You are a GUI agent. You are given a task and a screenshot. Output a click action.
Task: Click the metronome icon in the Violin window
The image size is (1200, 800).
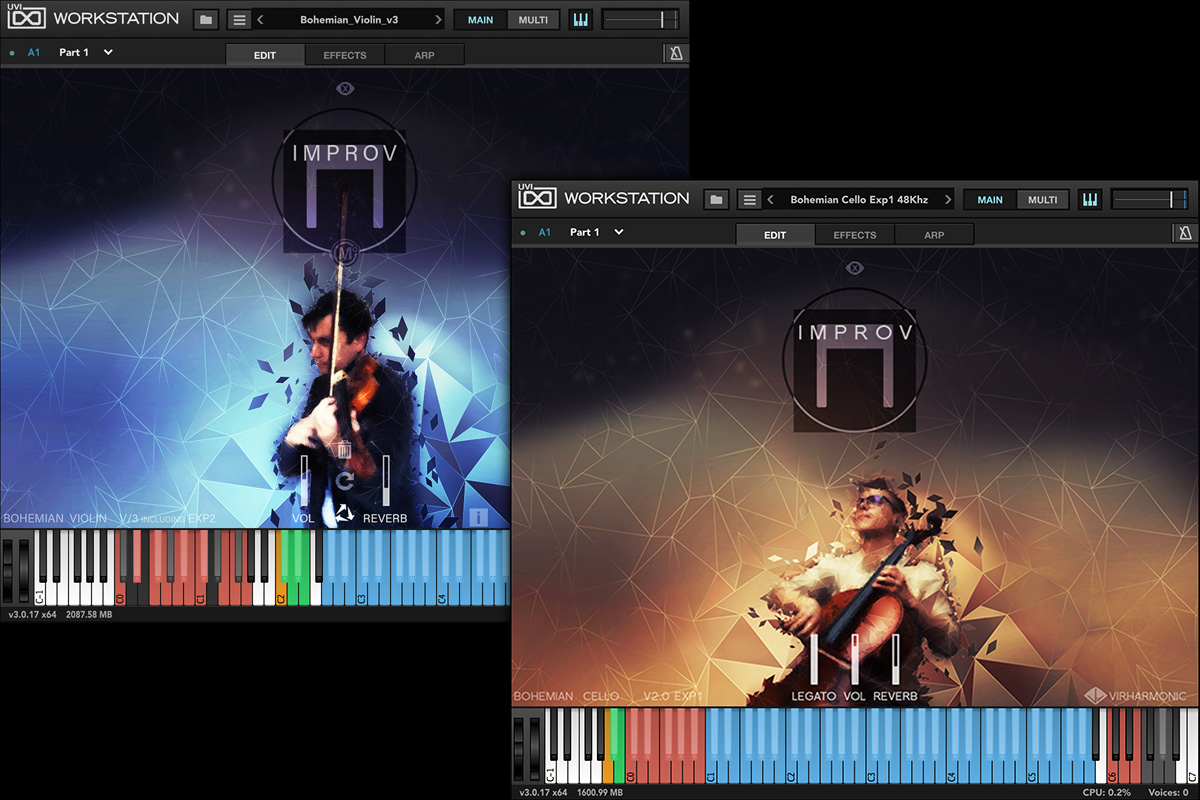pyautogui.click(x=676, y=54)
